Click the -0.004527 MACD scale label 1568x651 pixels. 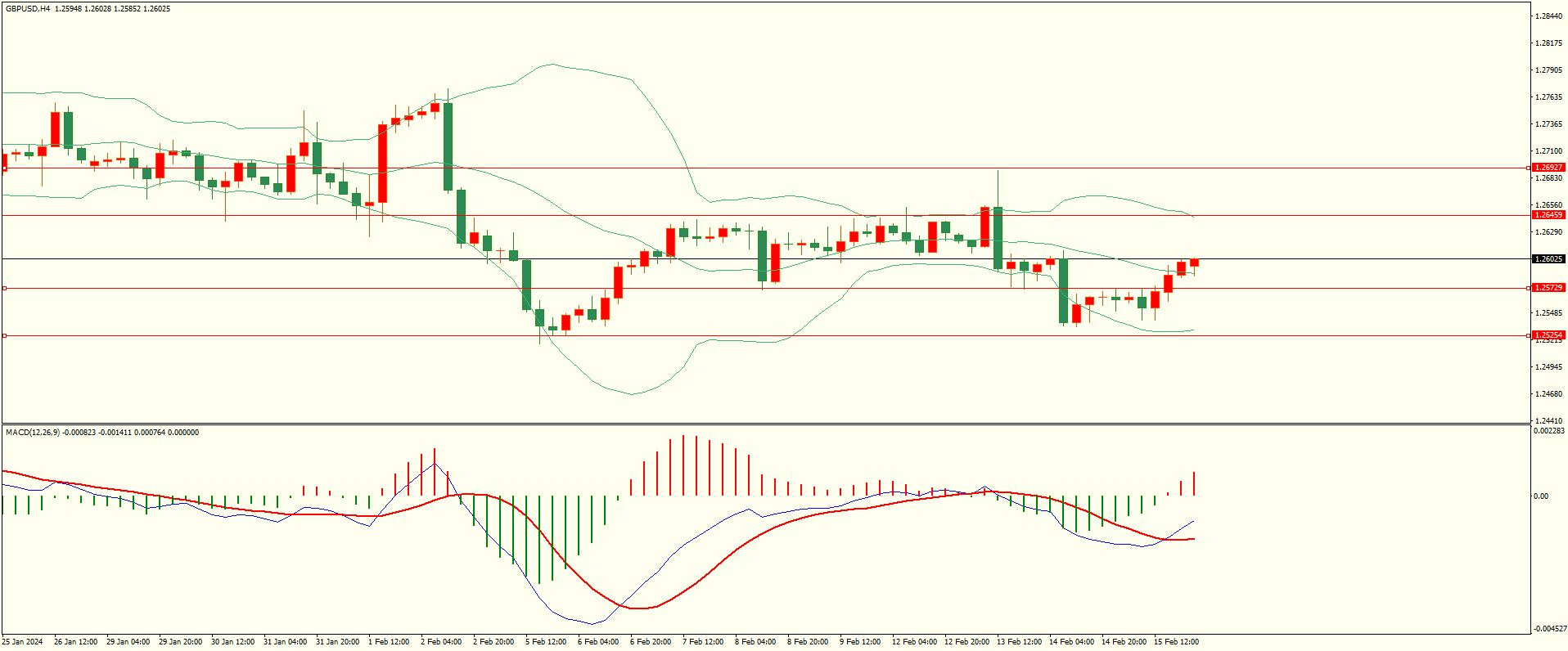point(1549,629)
